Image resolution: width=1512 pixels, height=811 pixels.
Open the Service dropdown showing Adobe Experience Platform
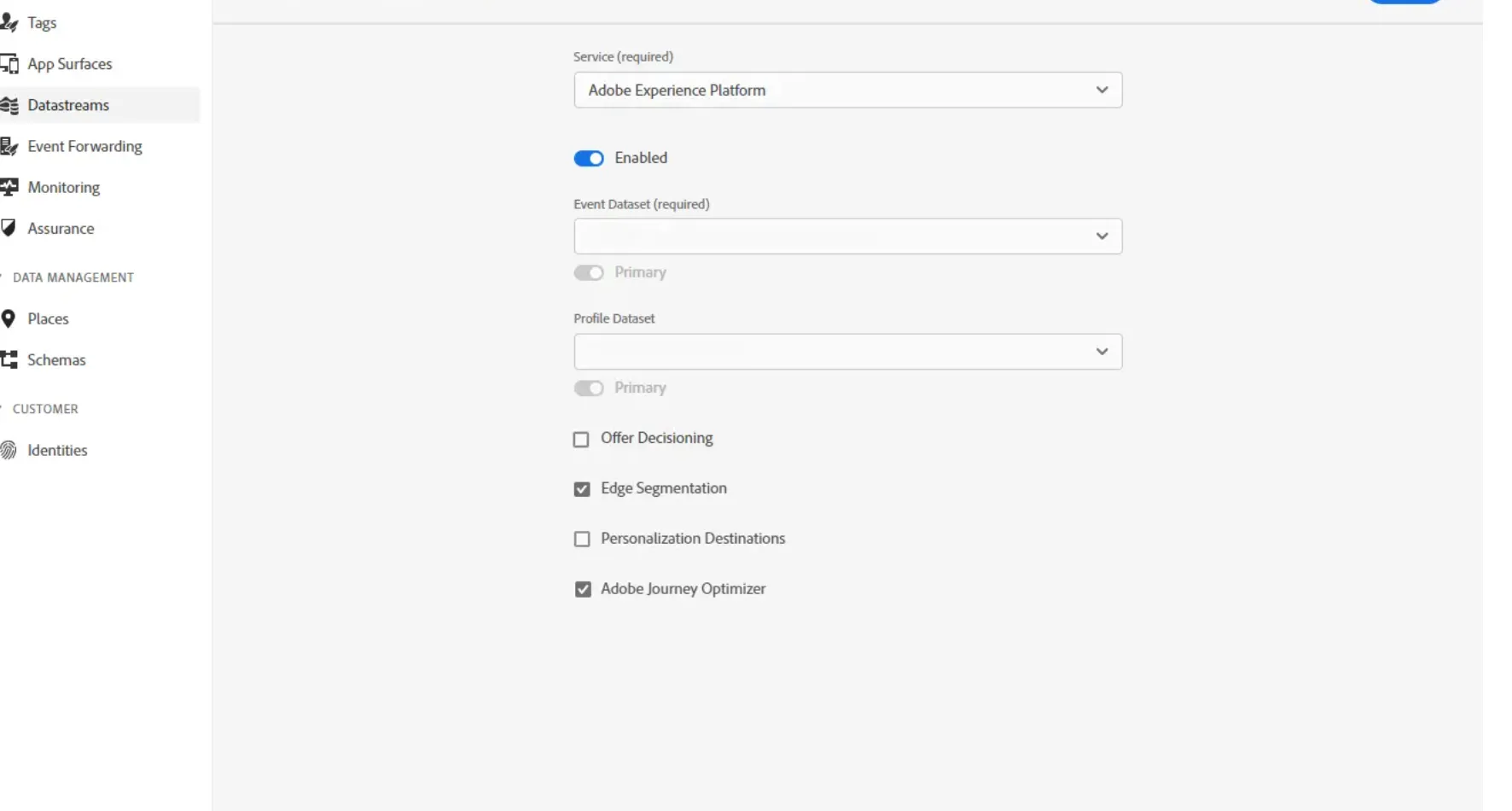coord(848,90)
